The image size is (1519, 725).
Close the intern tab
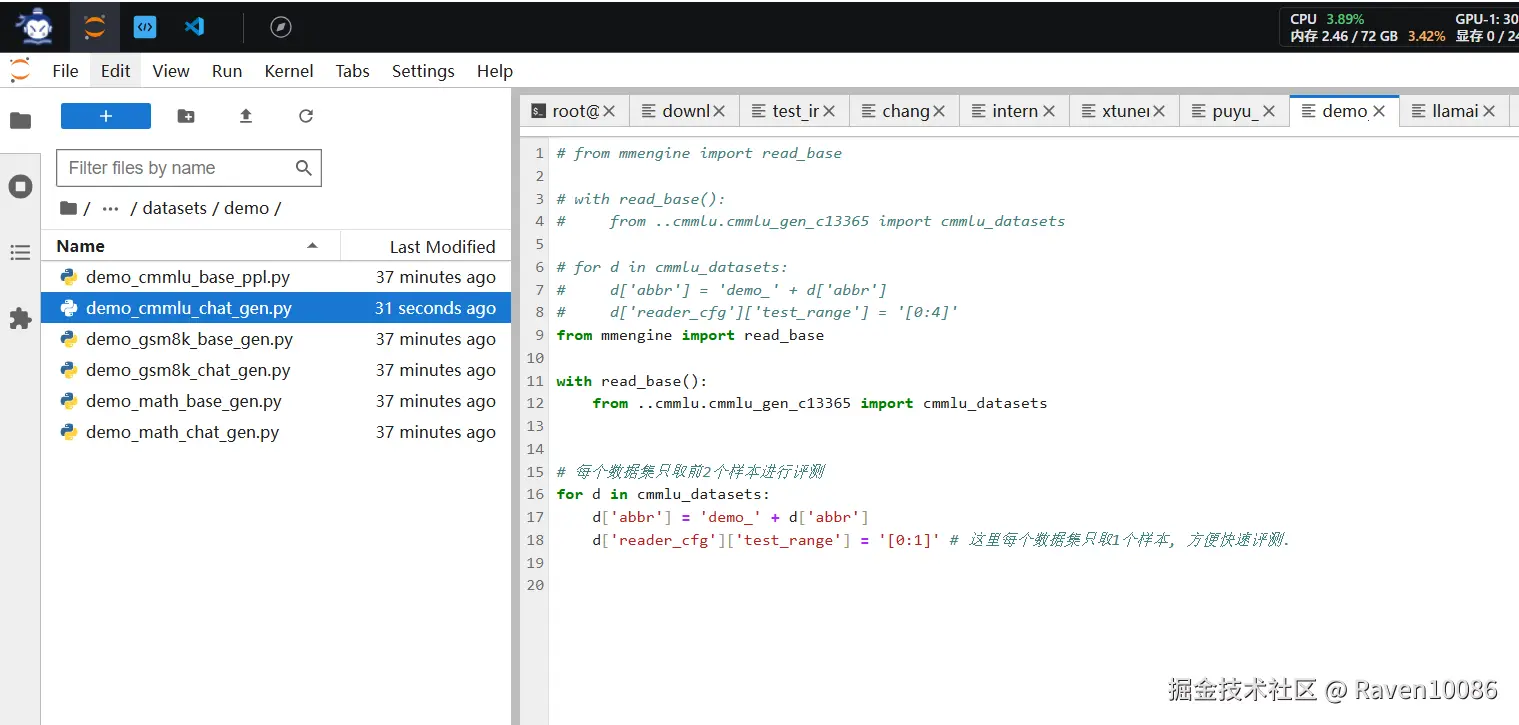coord(1049,111)
